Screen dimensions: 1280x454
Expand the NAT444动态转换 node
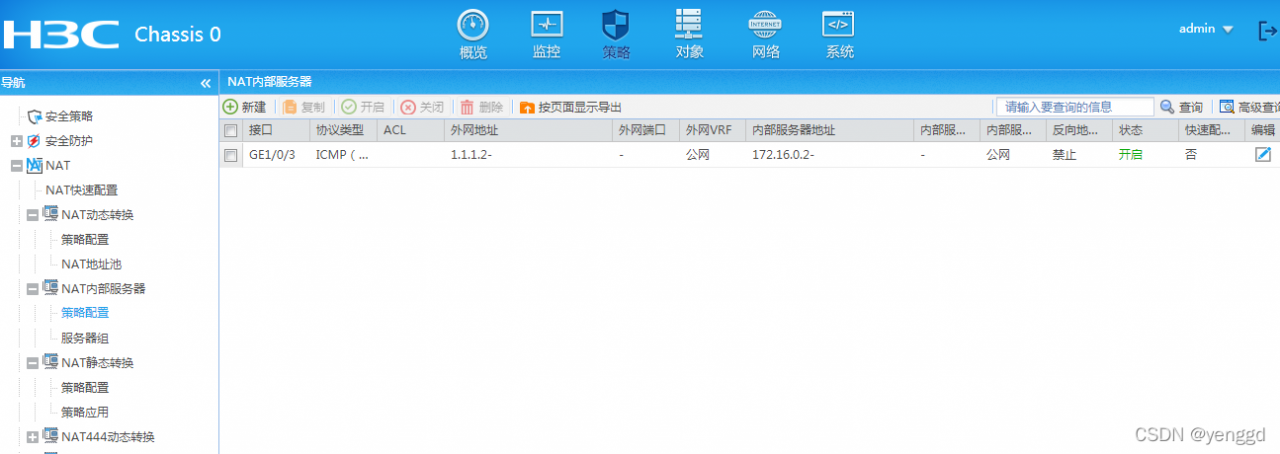pos(32,437)
